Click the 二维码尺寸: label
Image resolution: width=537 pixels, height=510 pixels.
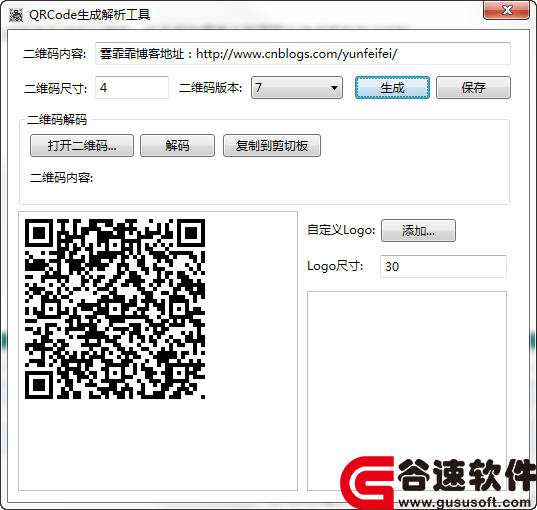pos(55,88)
